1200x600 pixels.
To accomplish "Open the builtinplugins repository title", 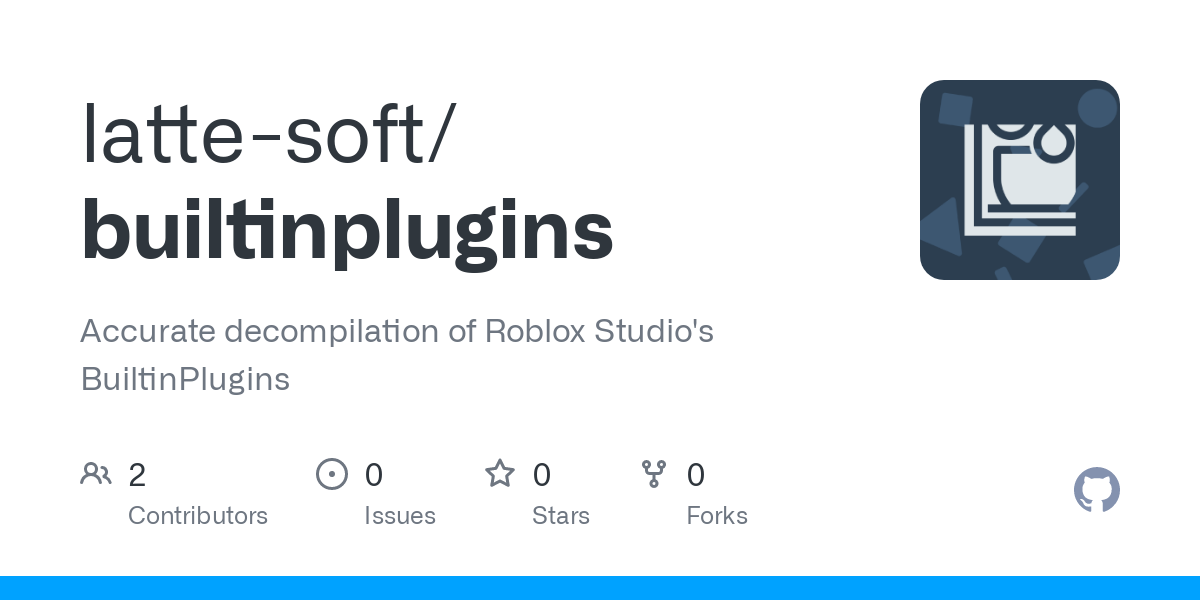I will [x=347, y=231].
